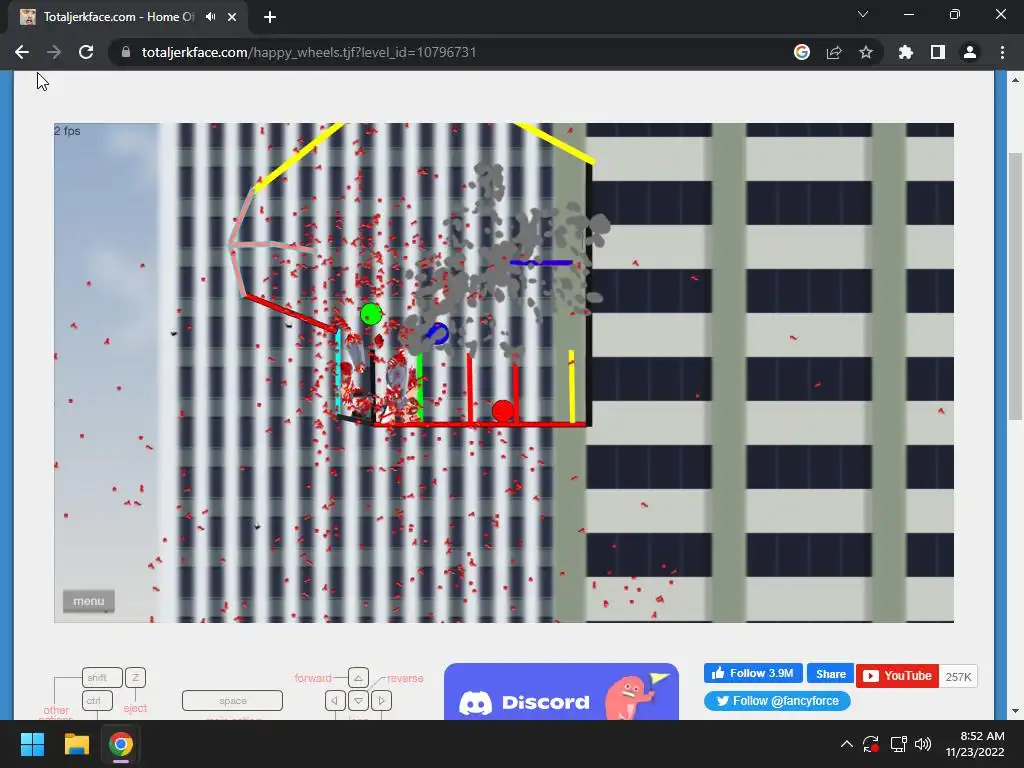Click the 257K subscriber count
The height and width of the screenshot is (768, 1024).
(x=958, y=677)
